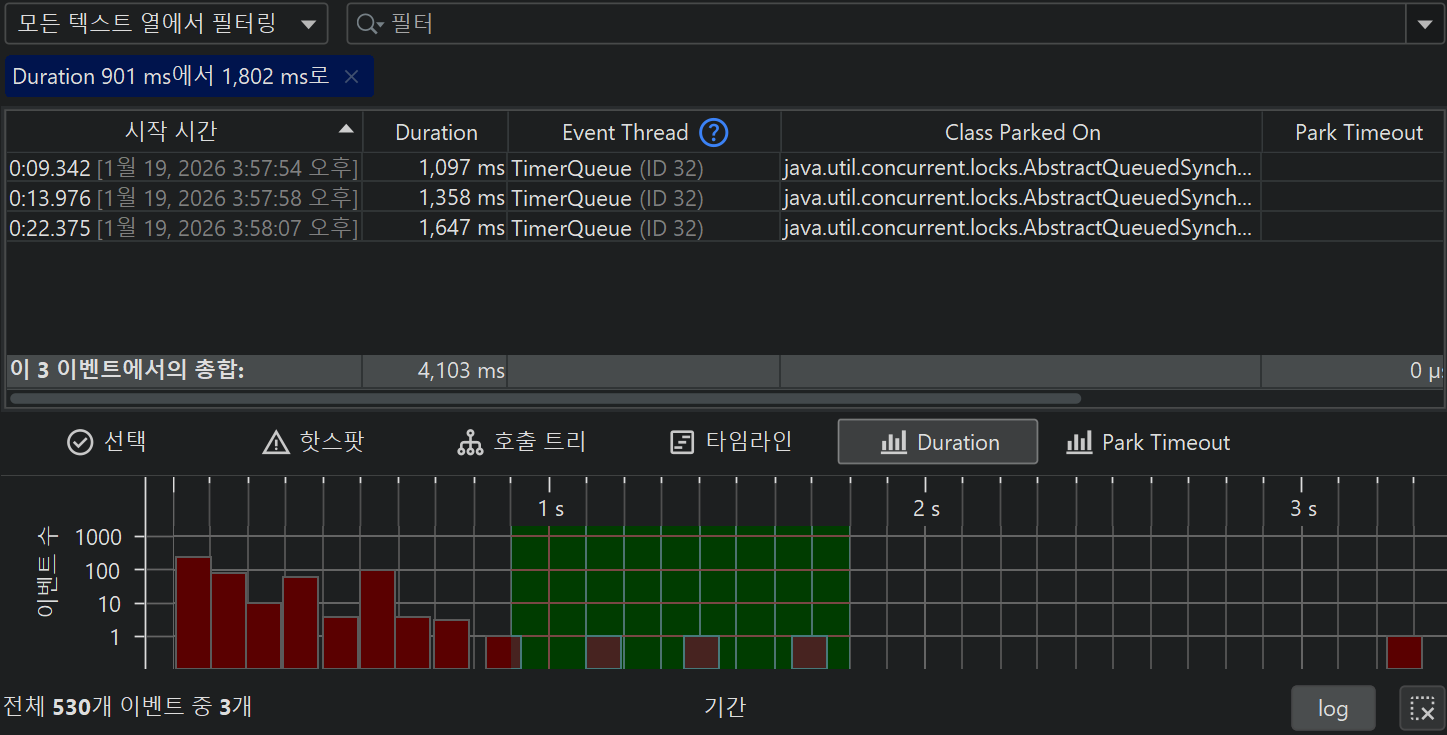Image resolution: width=1447 pixels, height=735 pixels.
Task: Expand the filter history dropdown arrow
Action: click(1424, 24)
